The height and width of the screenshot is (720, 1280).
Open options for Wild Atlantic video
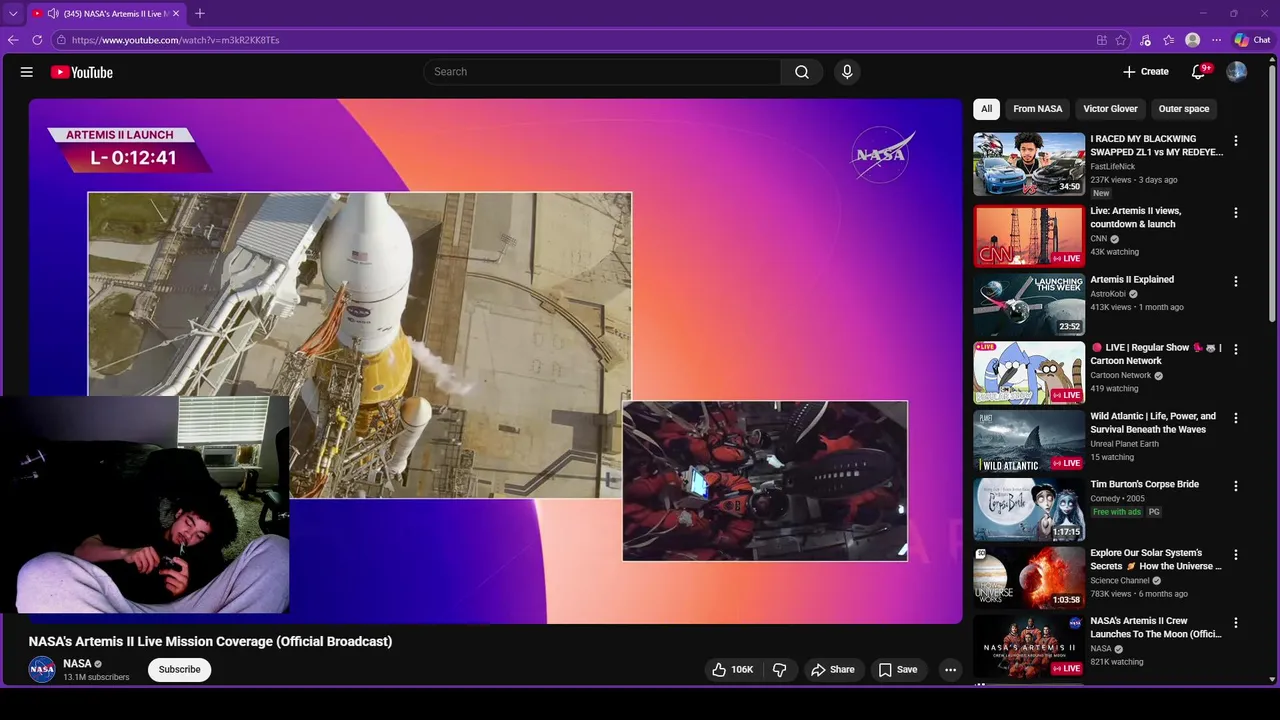(1236, 418)
